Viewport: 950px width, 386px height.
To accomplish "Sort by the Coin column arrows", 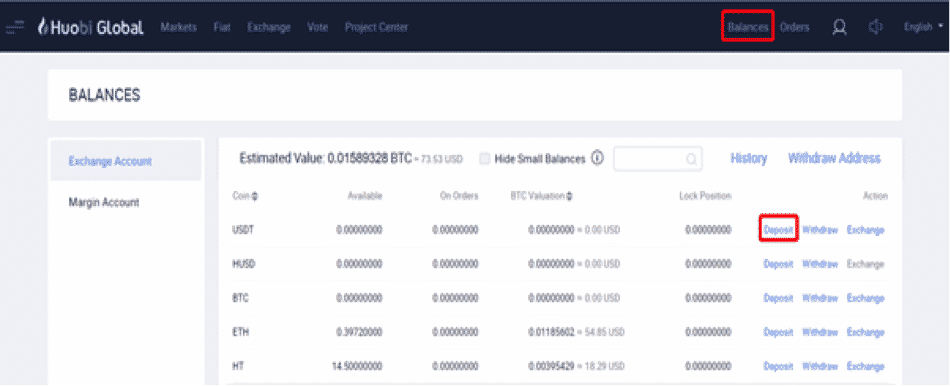I will click(x=254, y=196).
